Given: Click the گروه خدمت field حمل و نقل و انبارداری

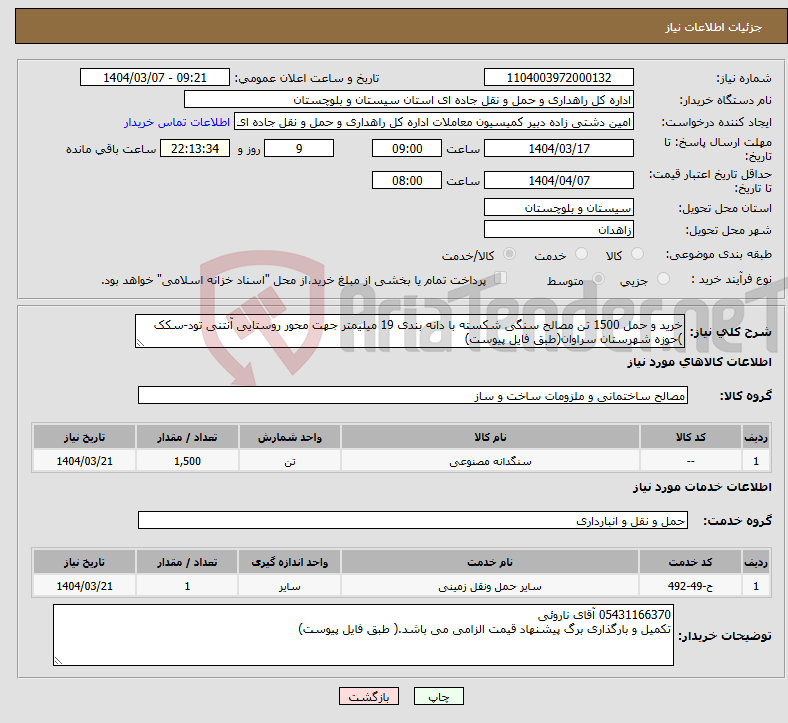Looking at the screenshot, I should [413, 521].
